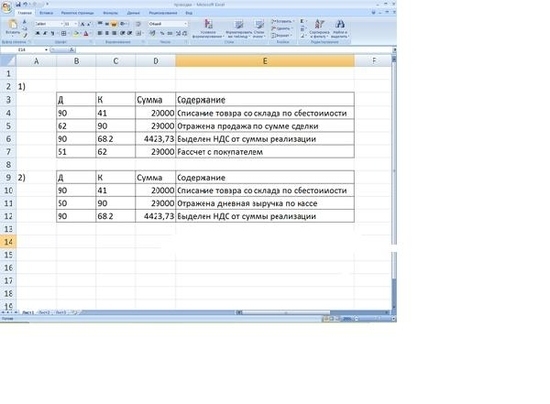Switch to sheet tab Лист2
The height and width of the screenshot is (404, 550).
44,312
